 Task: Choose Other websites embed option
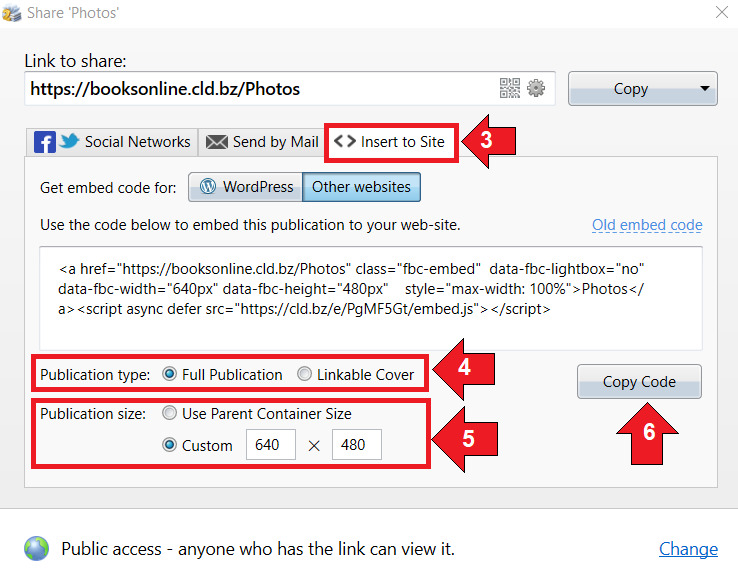tap(361, 187)
